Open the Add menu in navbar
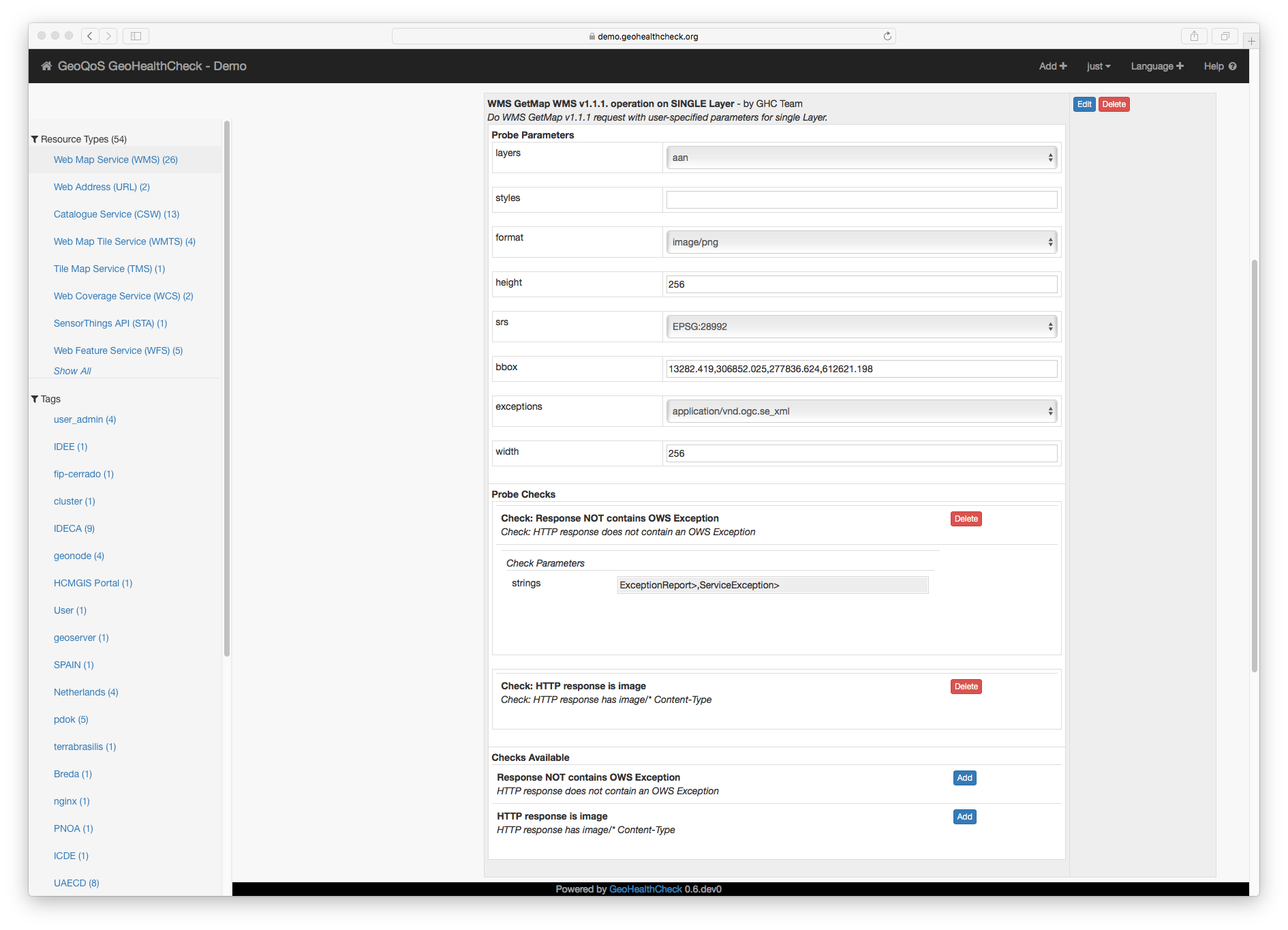The width and height of the screenshot is (1288, 930). pyautogui.click(x=1052, y=66)
